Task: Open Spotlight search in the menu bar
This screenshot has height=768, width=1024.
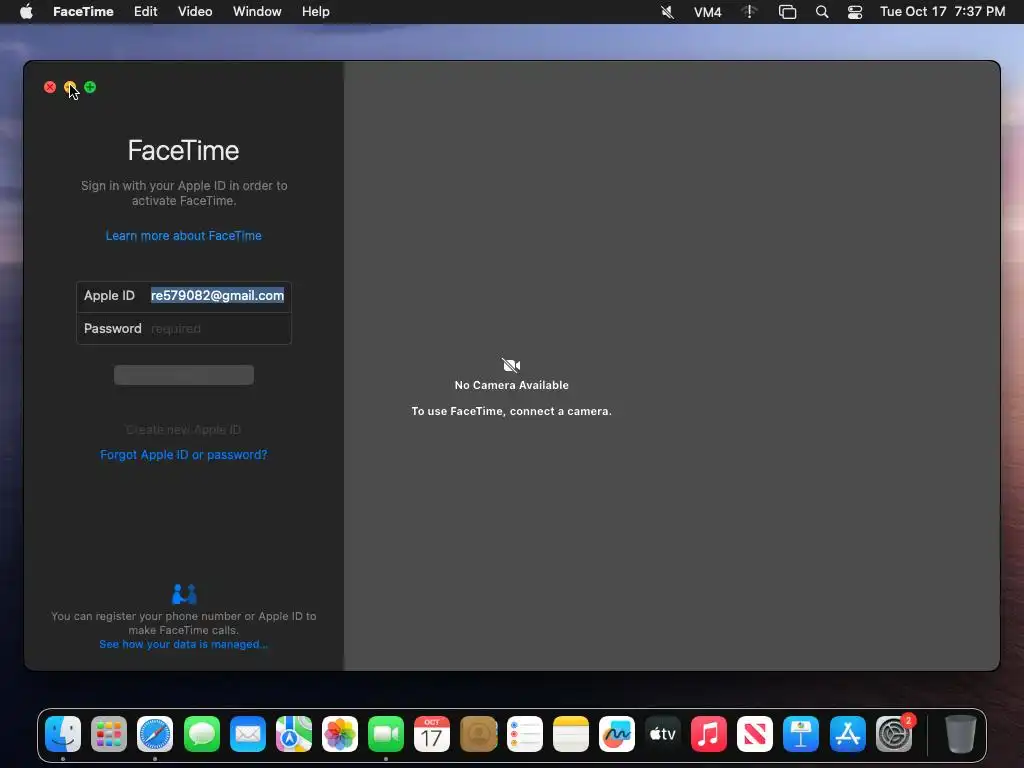Action: (822, 12)
